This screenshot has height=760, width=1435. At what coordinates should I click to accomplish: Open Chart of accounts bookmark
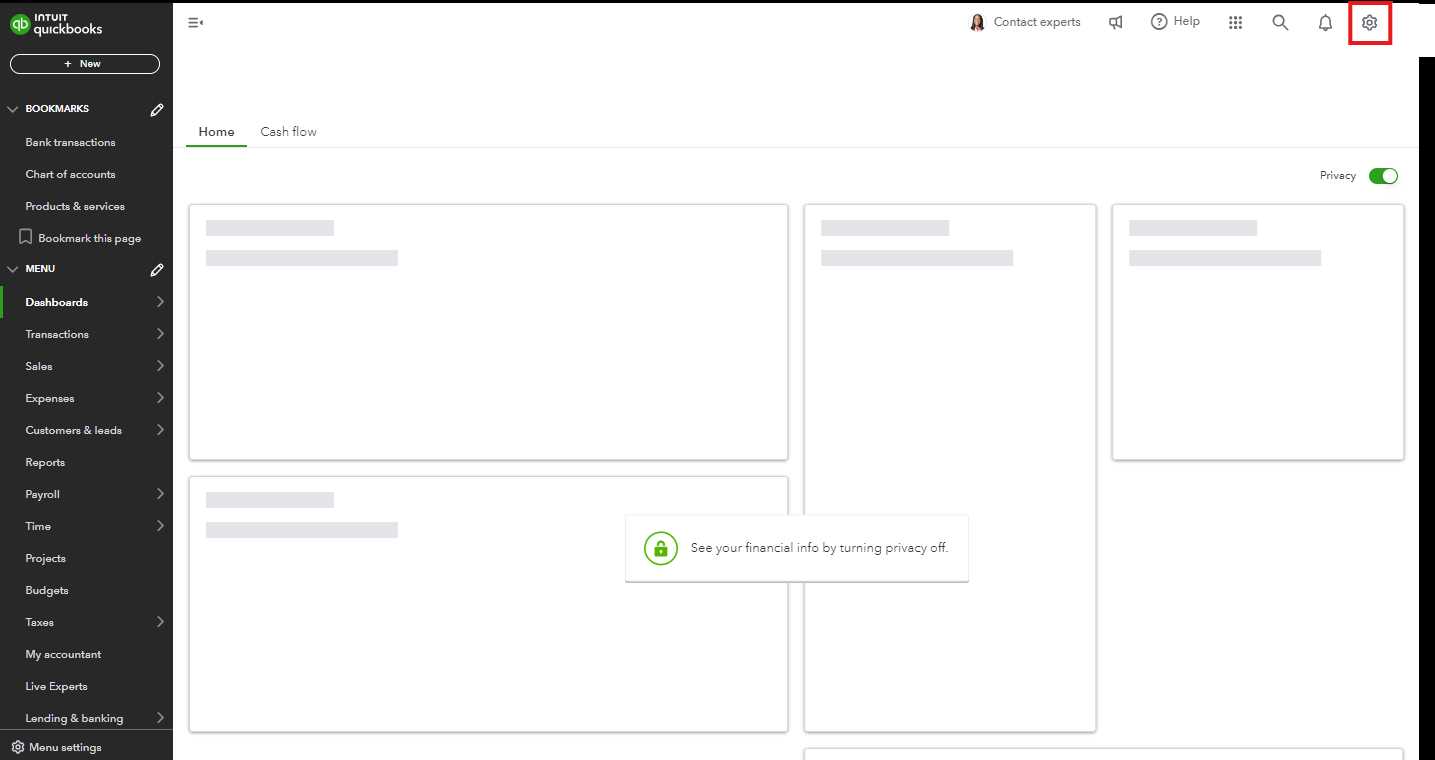click(70, 174)
